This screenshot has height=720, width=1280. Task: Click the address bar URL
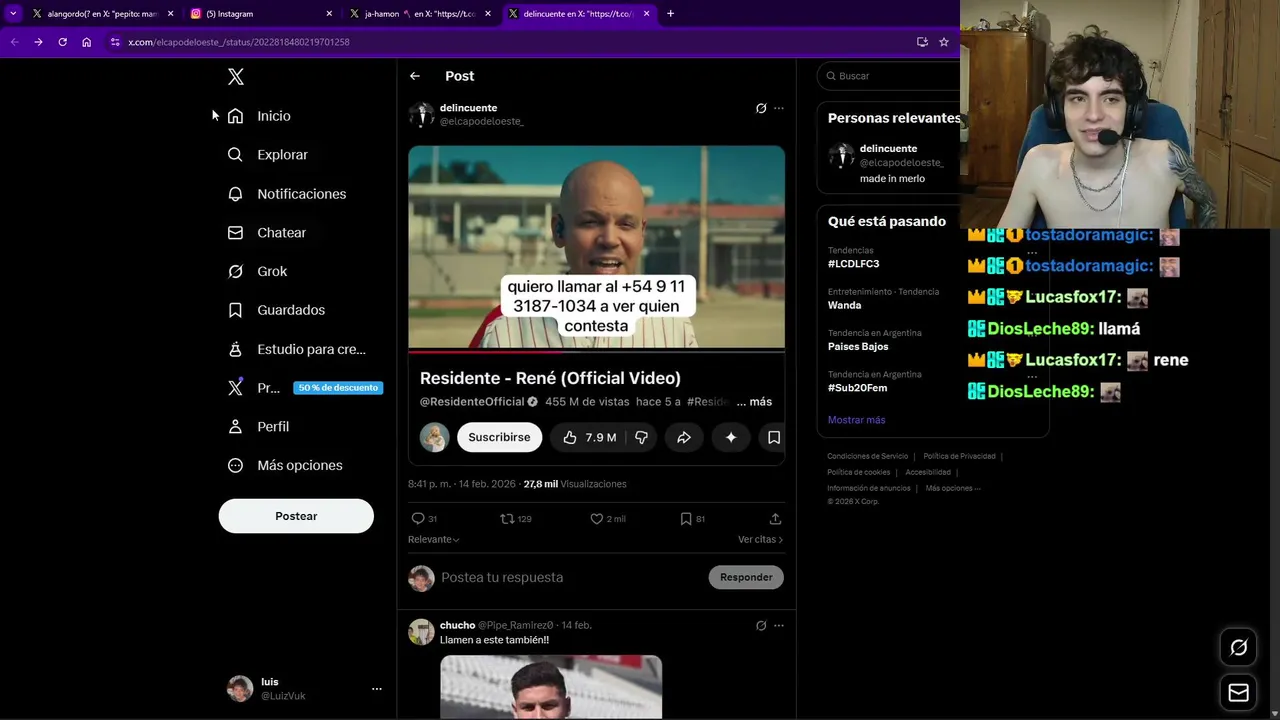click(x=239, y=42)
